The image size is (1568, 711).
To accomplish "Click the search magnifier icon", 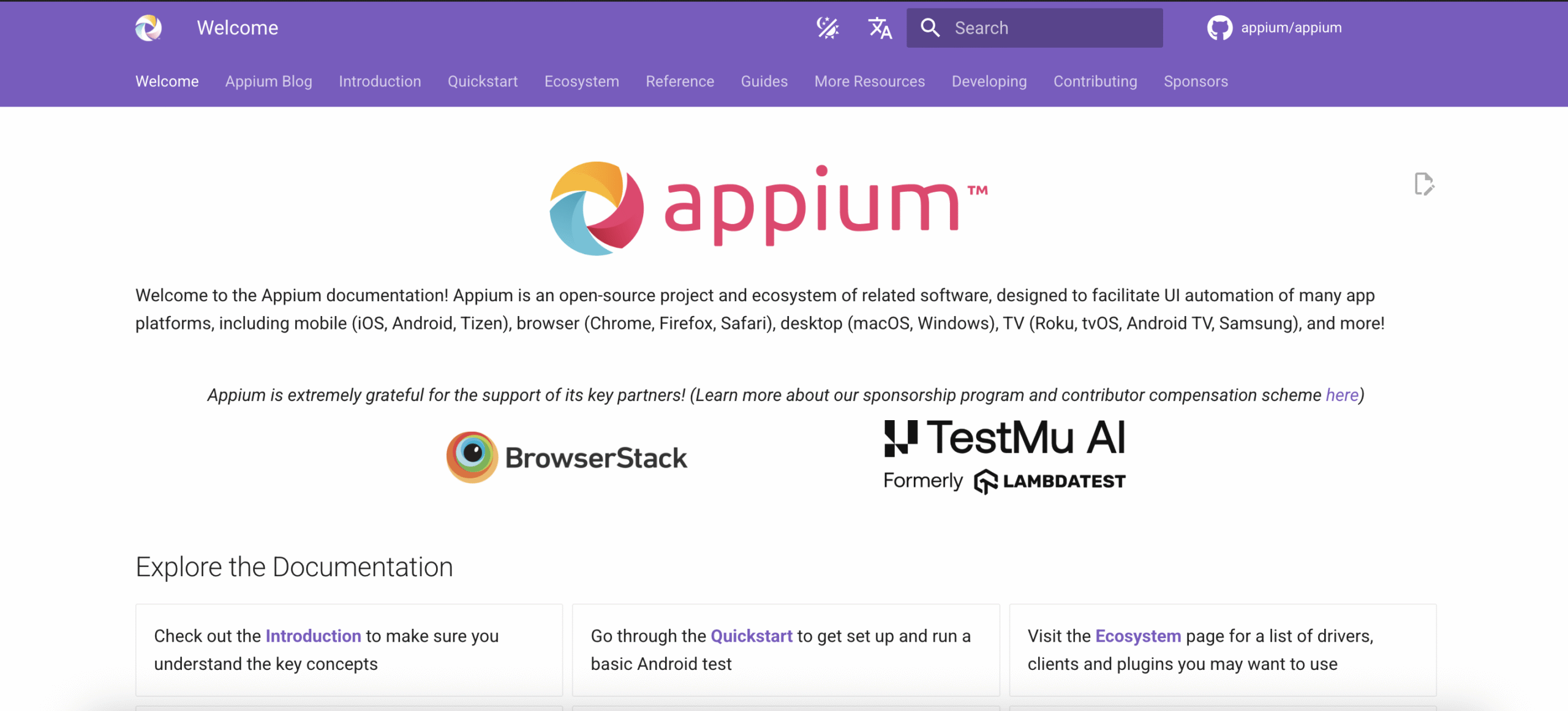I will pyautogui.click(x=930, y=28).
